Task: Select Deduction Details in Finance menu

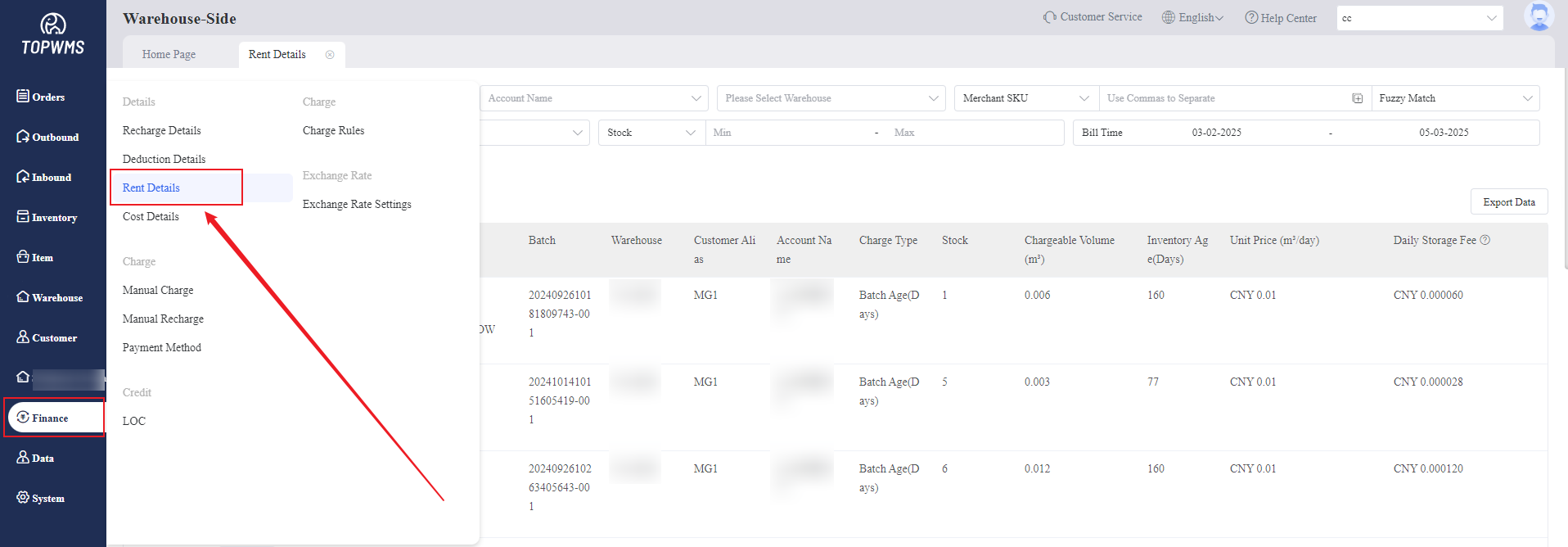Action: (x=164, y=159)
